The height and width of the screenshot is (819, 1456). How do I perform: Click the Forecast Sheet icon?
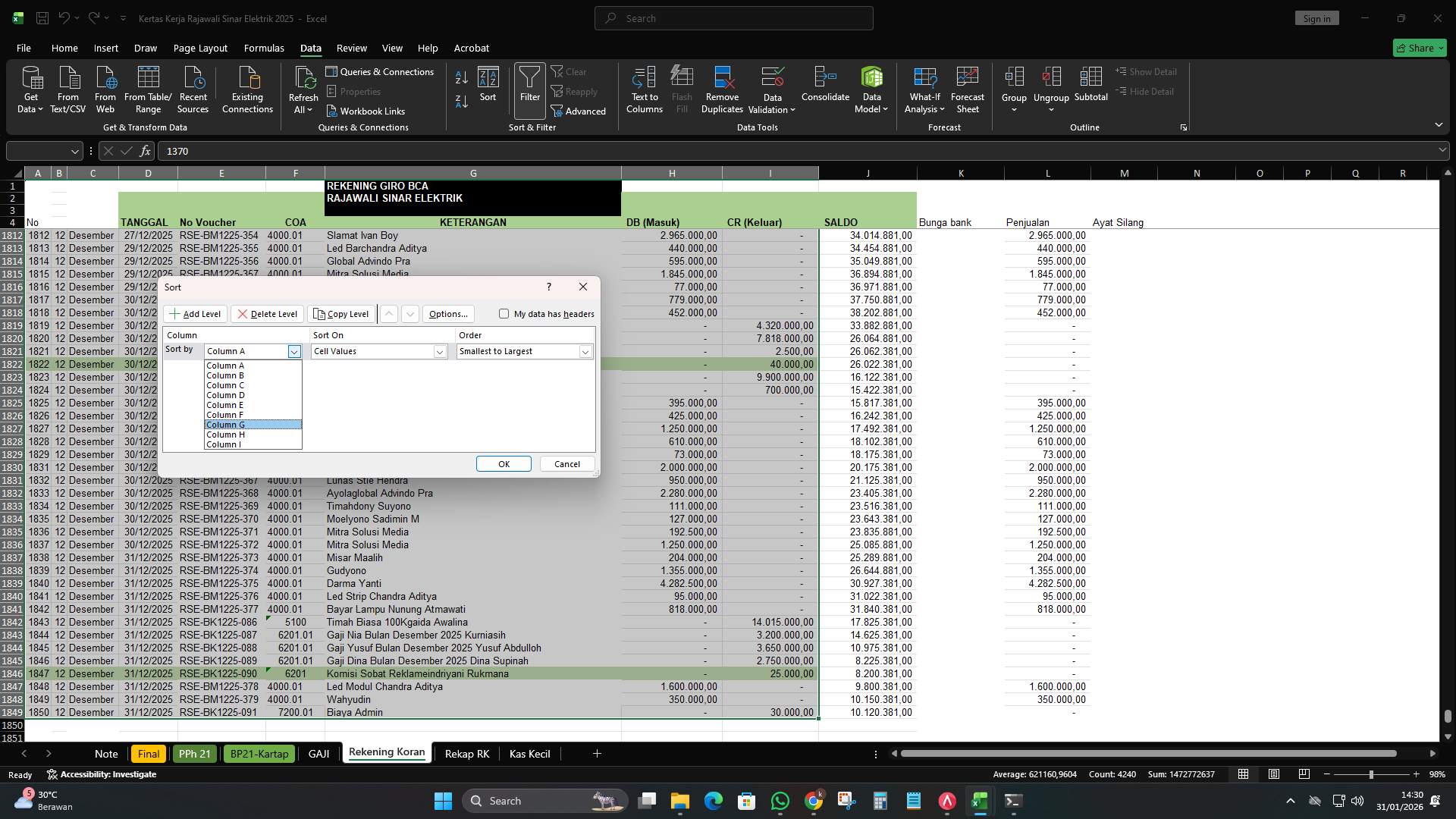point(968,87)
